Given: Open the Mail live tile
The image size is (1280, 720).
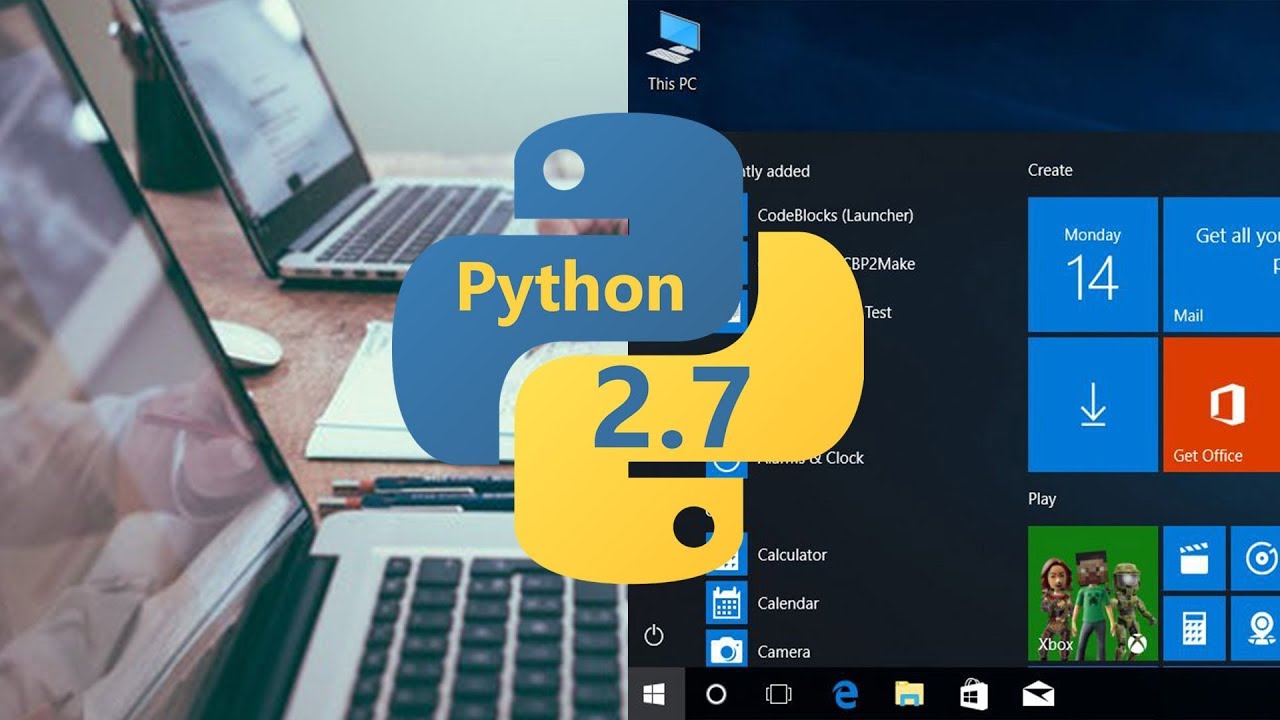Looking at the screenshot, I should click(1221, 264).
